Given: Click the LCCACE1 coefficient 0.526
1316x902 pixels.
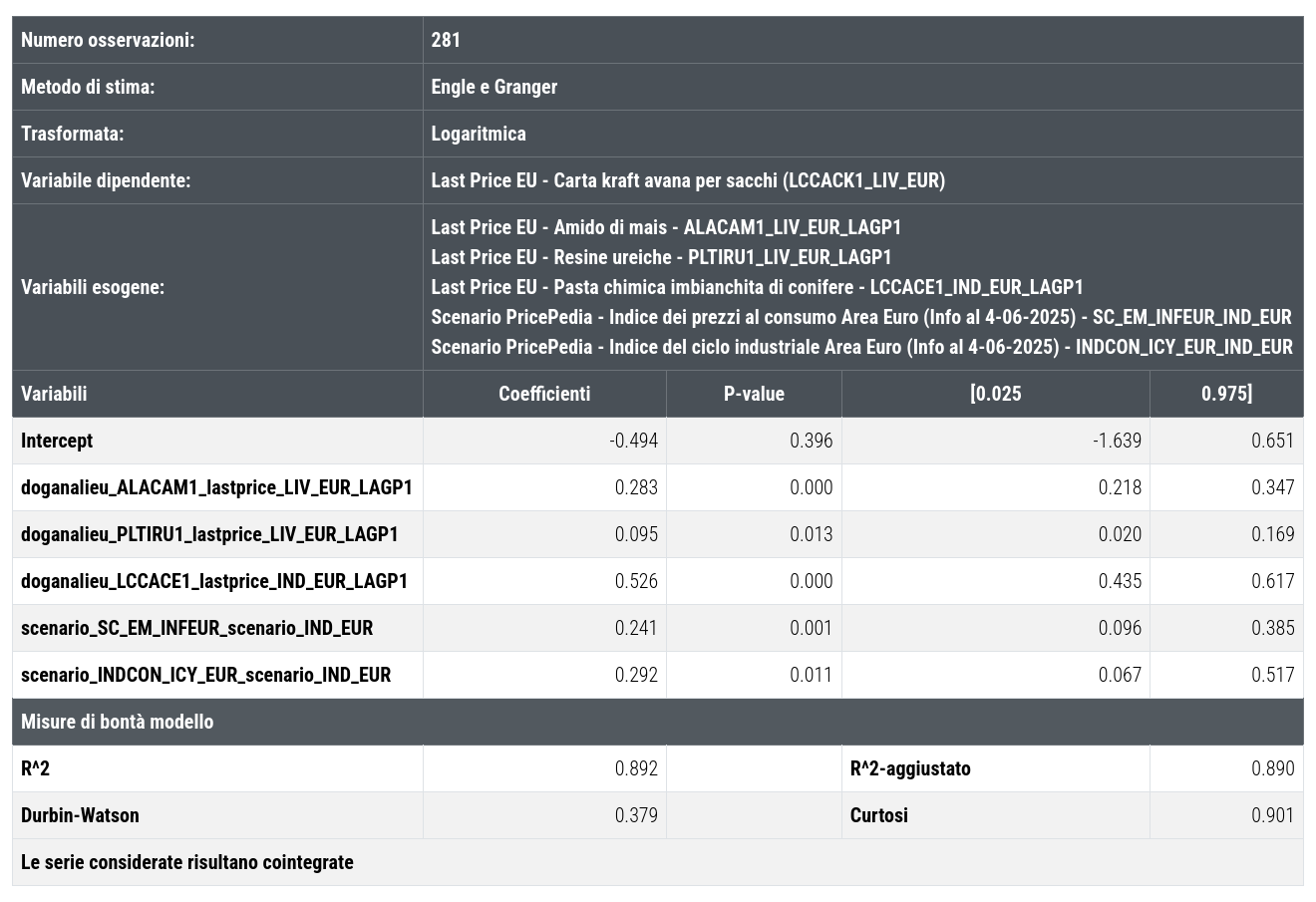Looking at the screenshot, I should tap(636, 581).
